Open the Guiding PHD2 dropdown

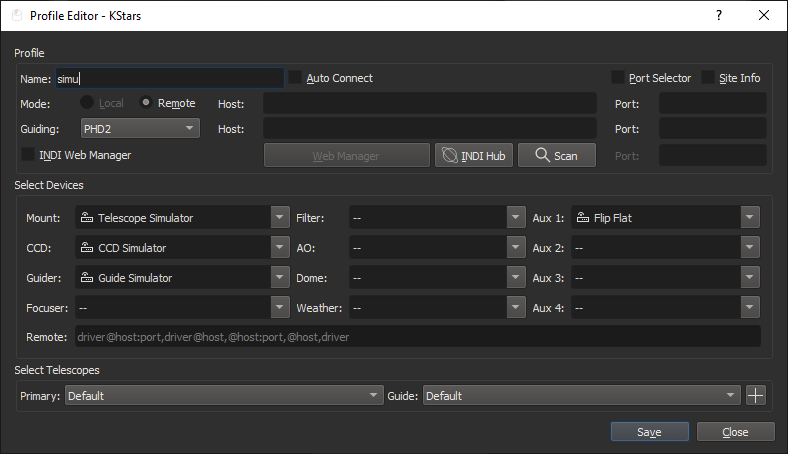pos(140,129)
